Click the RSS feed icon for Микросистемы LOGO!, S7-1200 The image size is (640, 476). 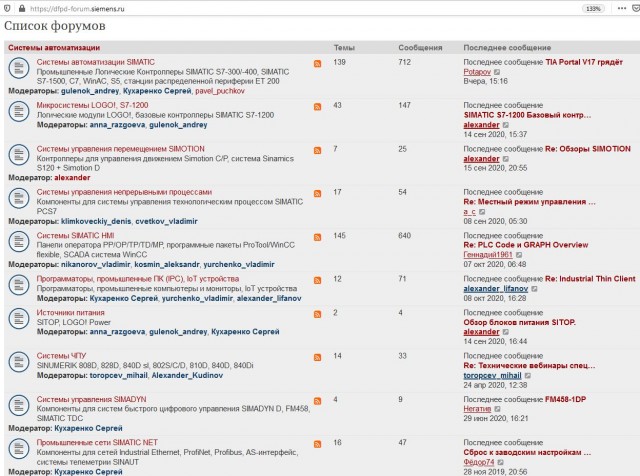tap(317, 107)
